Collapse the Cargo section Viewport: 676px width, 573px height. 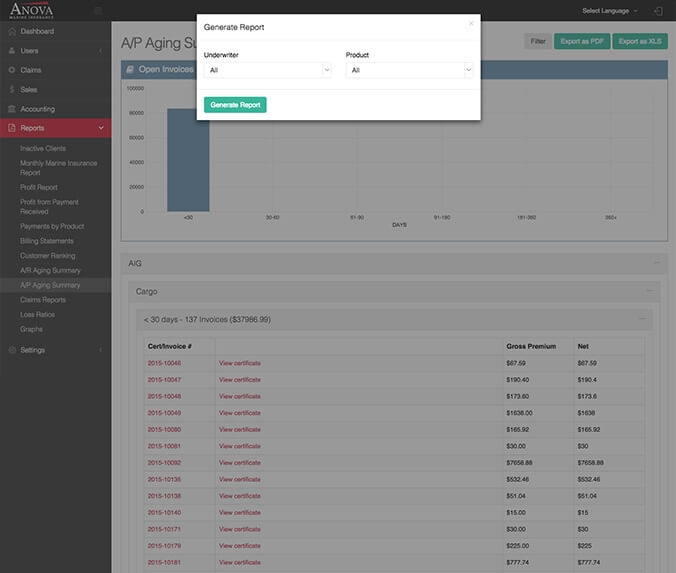[650, 291]
